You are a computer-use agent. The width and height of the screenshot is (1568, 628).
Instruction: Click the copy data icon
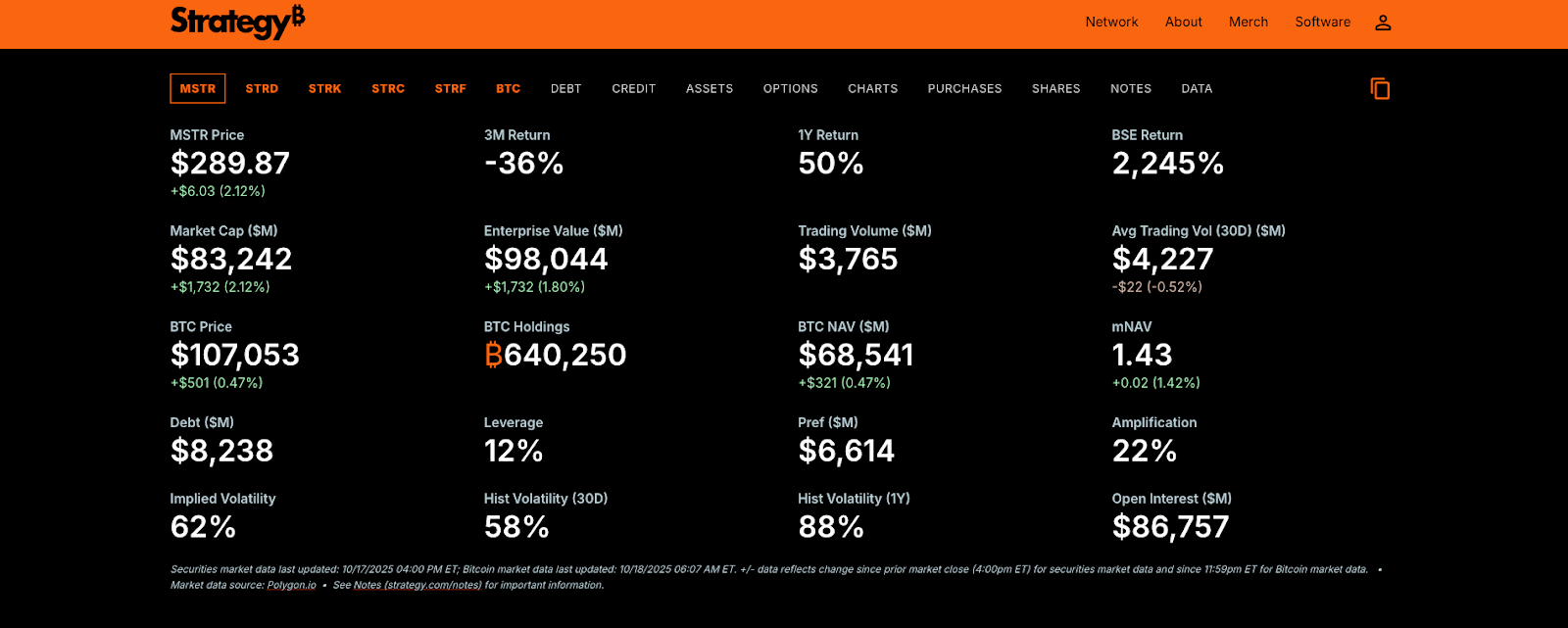click(x=1380, y=89)
